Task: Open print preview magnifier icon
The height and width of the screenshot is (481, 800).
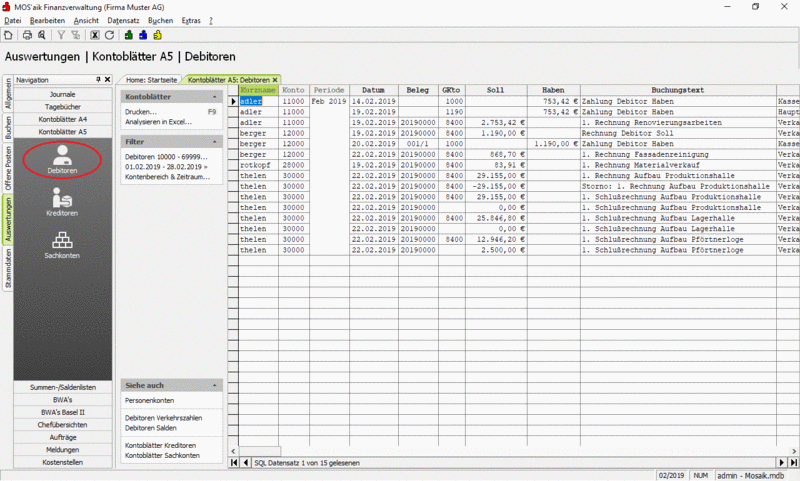Action: [x=42, y=35]
